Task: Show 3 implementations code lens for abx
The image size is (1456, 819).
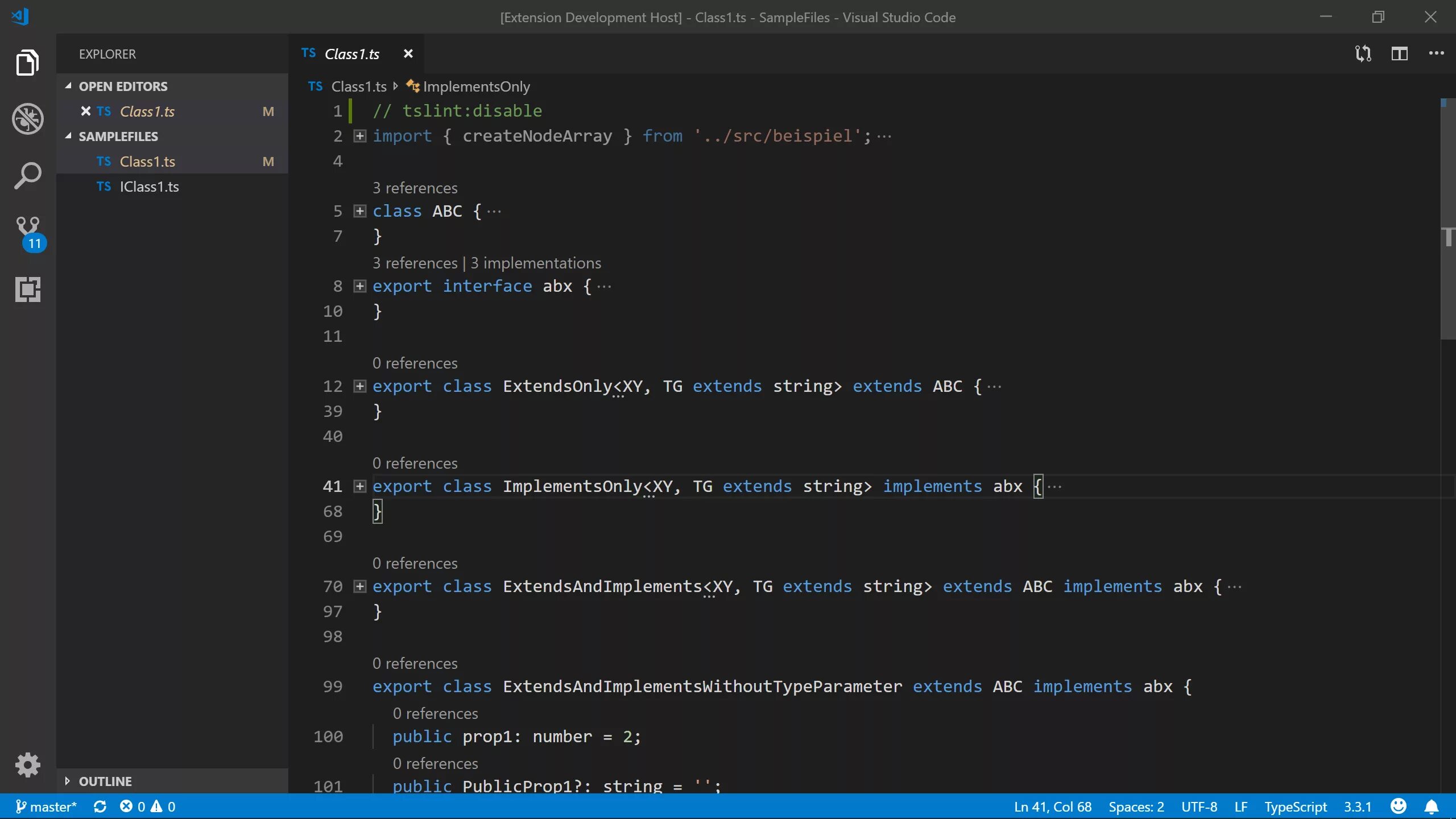Action: 535,263
